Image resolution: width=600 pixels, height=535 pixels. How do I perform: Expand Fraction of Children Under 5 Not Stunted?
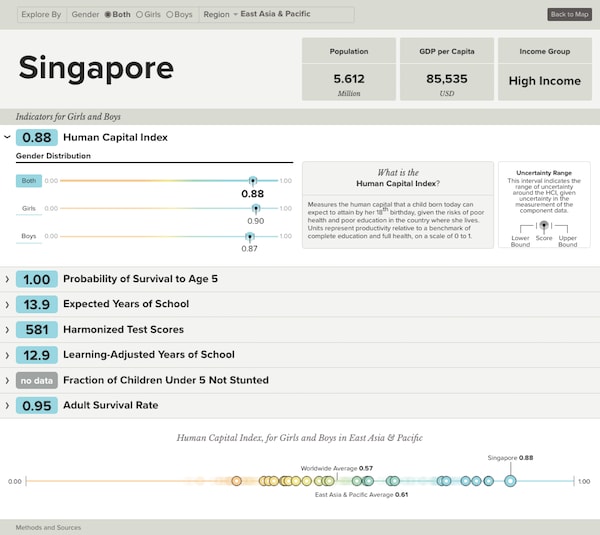[7, 380]
